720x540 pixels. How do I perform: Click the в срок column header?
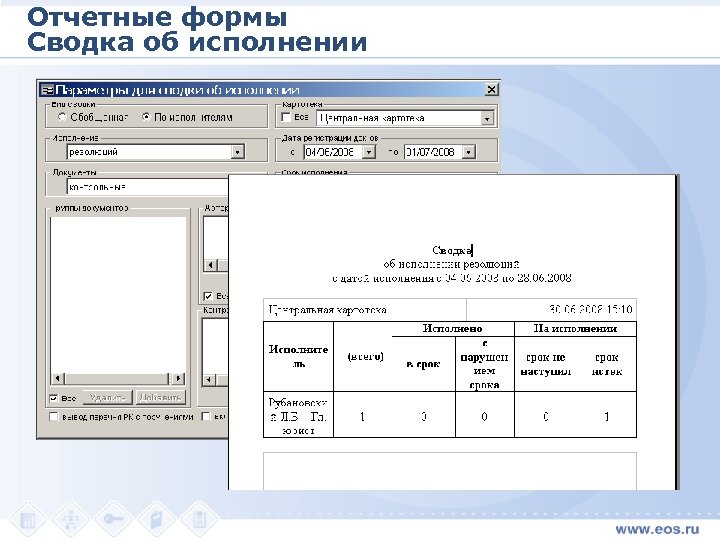pyautogui.click(x=423, y=365)
